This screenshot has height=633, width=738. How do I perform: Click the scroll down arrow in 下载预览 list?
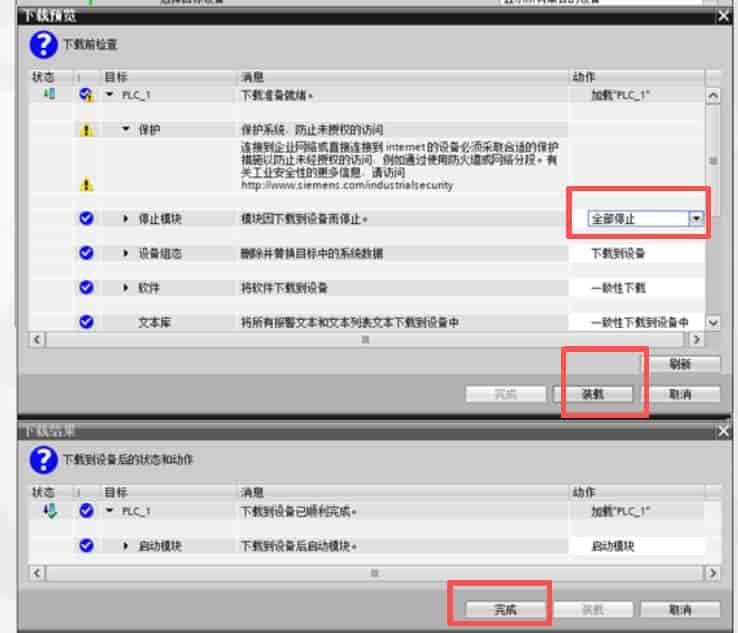pyautogui.click(x=713, y=323)
